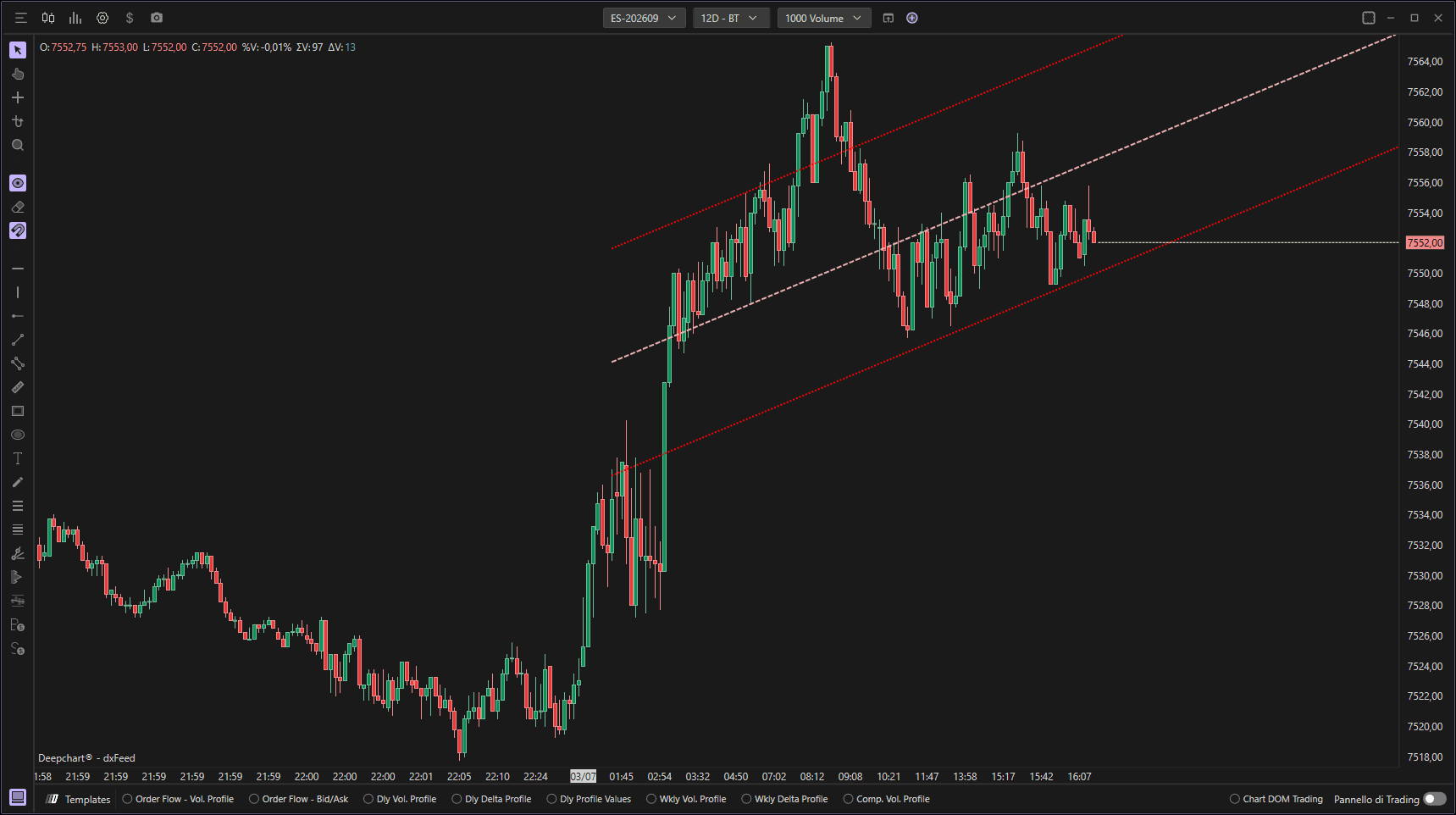Select the parallel channel tool
This screenshot has width=1456, height=815.
click(x=18, y=363)
